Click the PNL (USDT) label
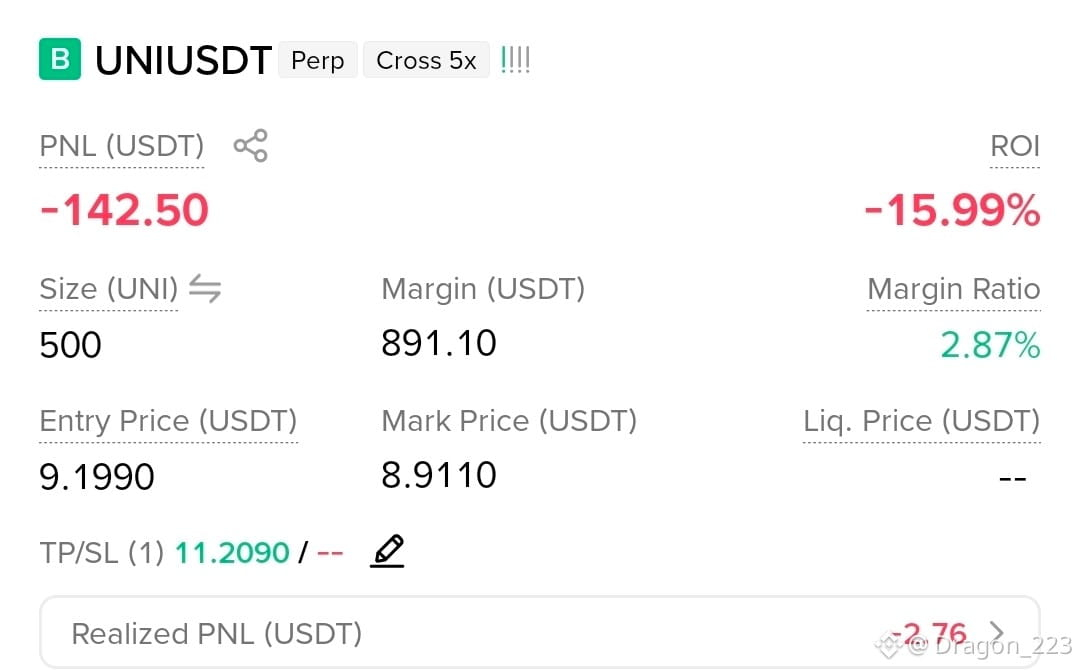 [x=122, y=146]
